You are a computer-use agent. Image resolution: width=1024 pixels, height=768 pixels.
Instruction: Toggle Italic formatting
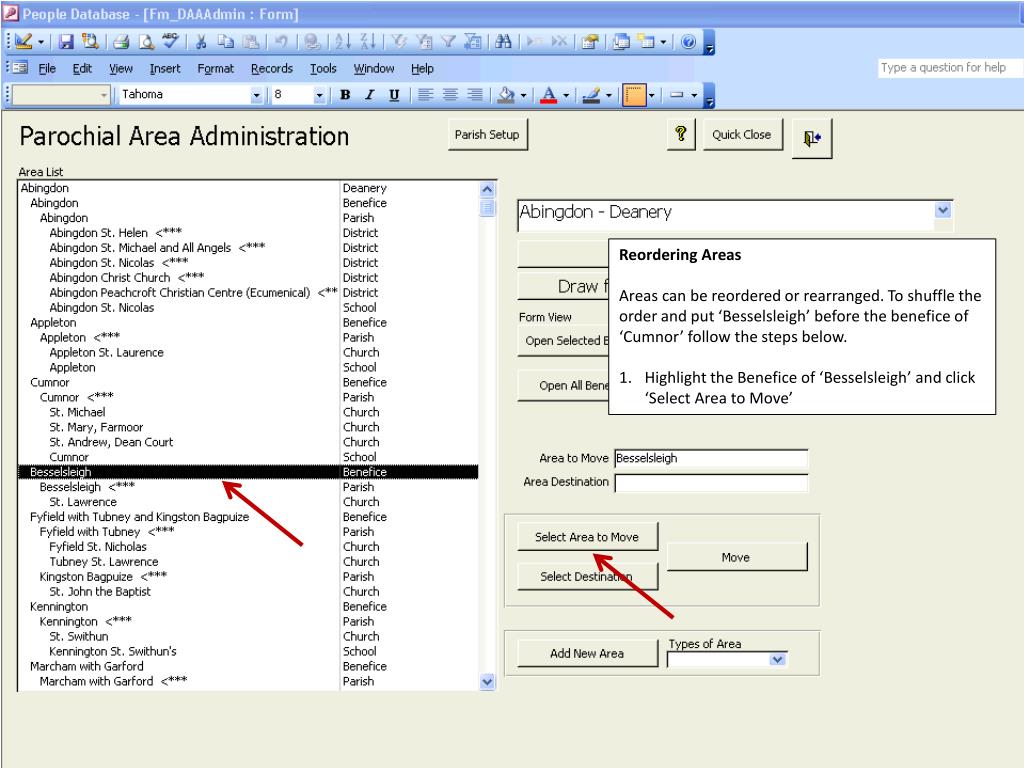370,95
